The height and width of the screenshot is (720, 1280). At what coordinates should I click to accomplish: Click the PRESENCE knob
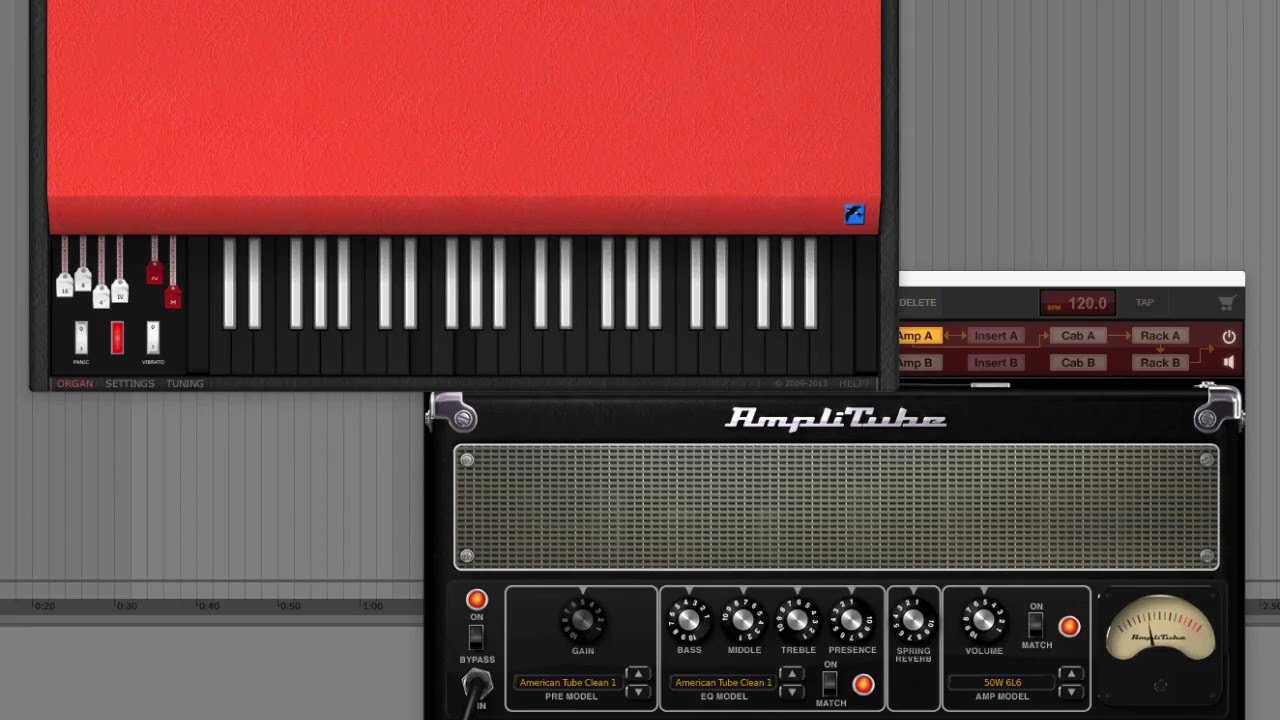[852, 620]
